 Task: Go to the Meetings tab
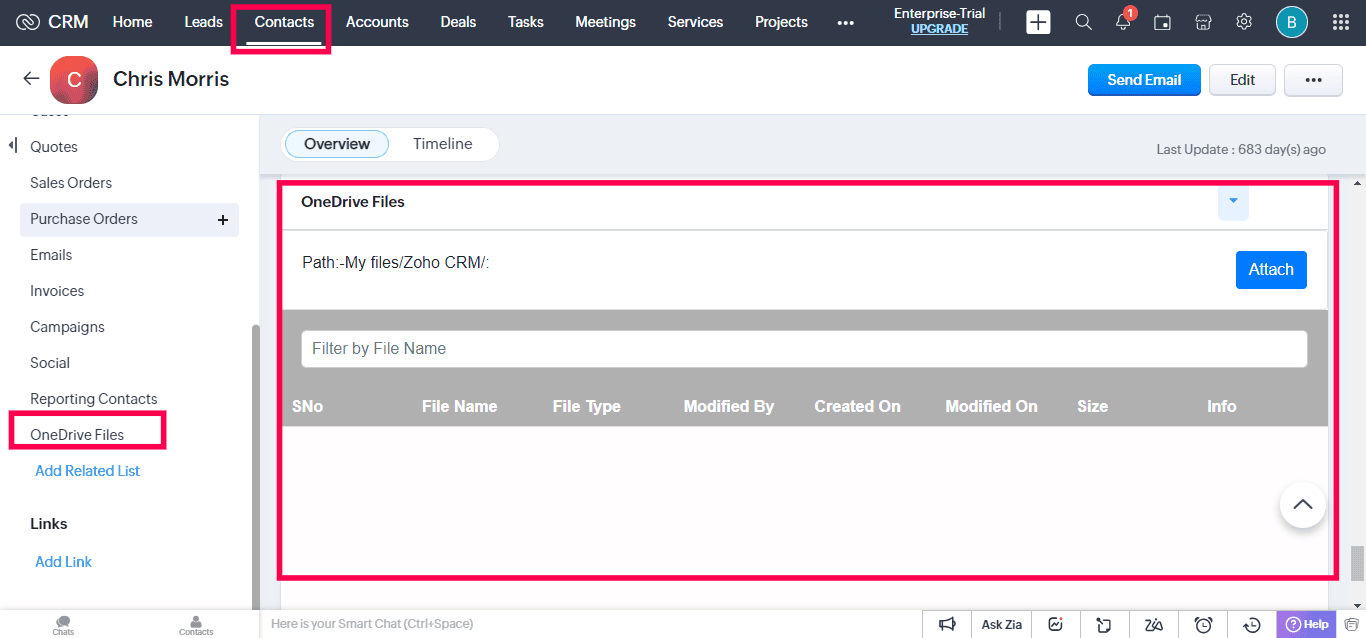(605, 22)
